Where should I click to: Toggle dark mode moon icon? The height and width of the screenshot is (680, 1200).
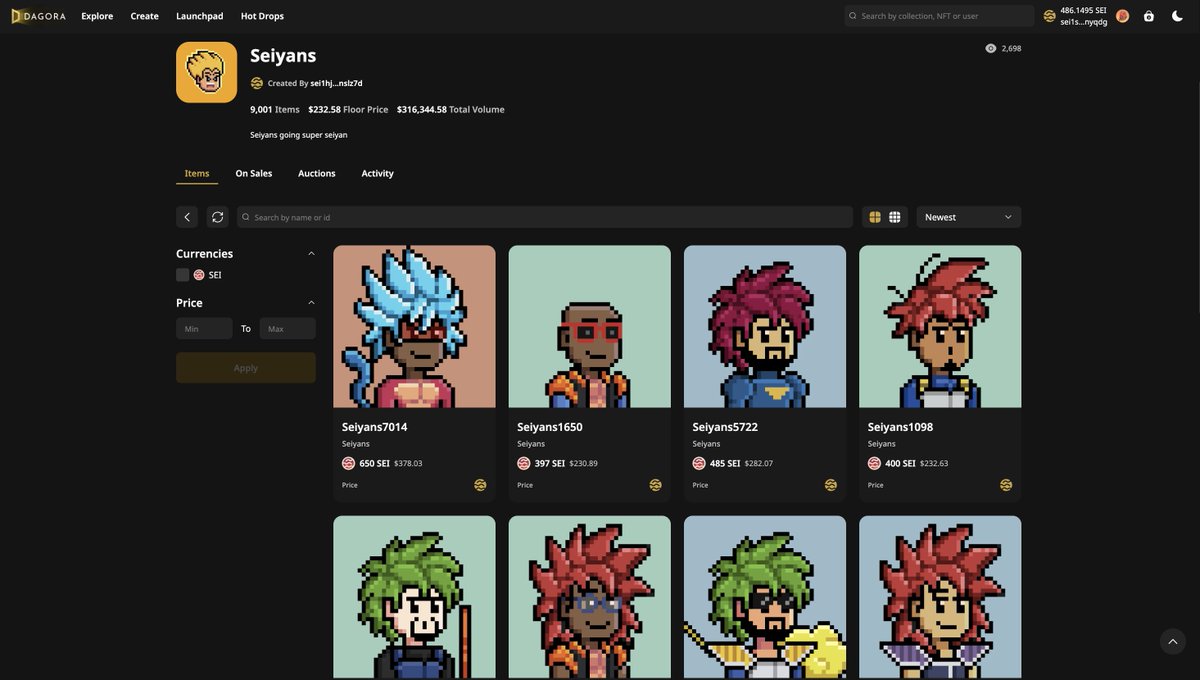click(x=1177, y=16)
